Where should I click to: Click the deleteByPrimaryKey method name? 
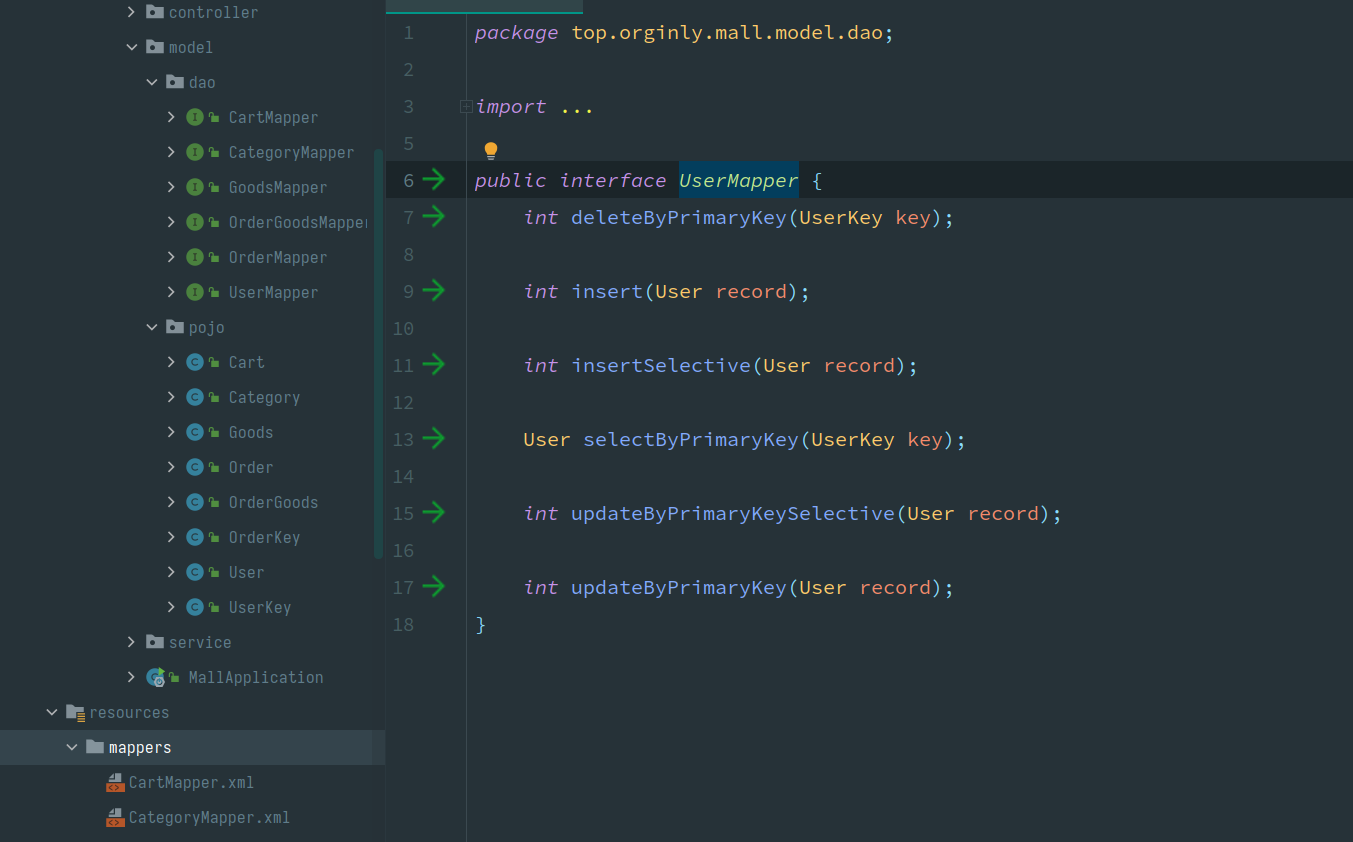point(679,217)
